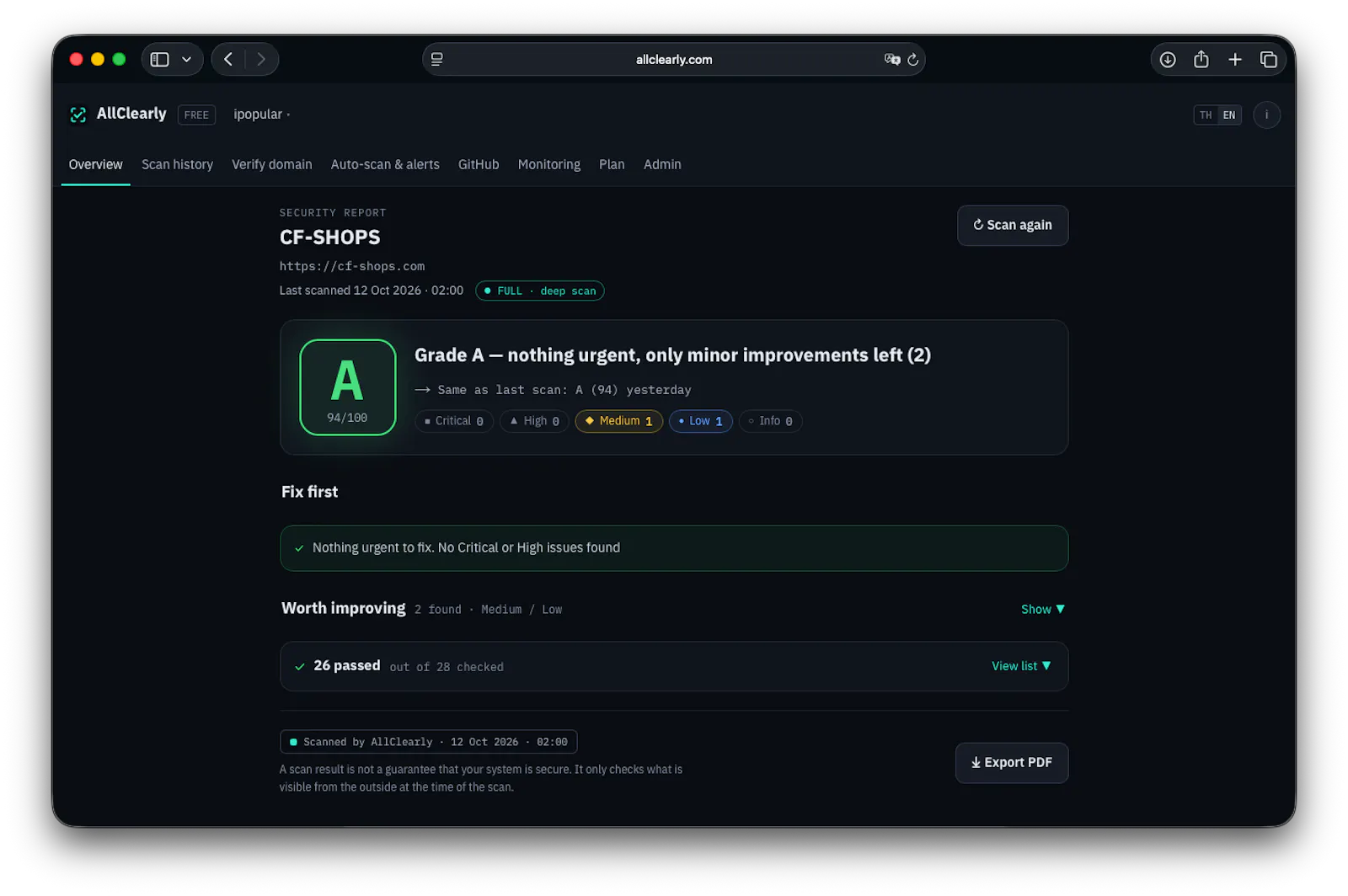The width and height of the screenshot is (1348, 896).
Task: Filter by the Medium 1 chip
Action: click(618, 421)
